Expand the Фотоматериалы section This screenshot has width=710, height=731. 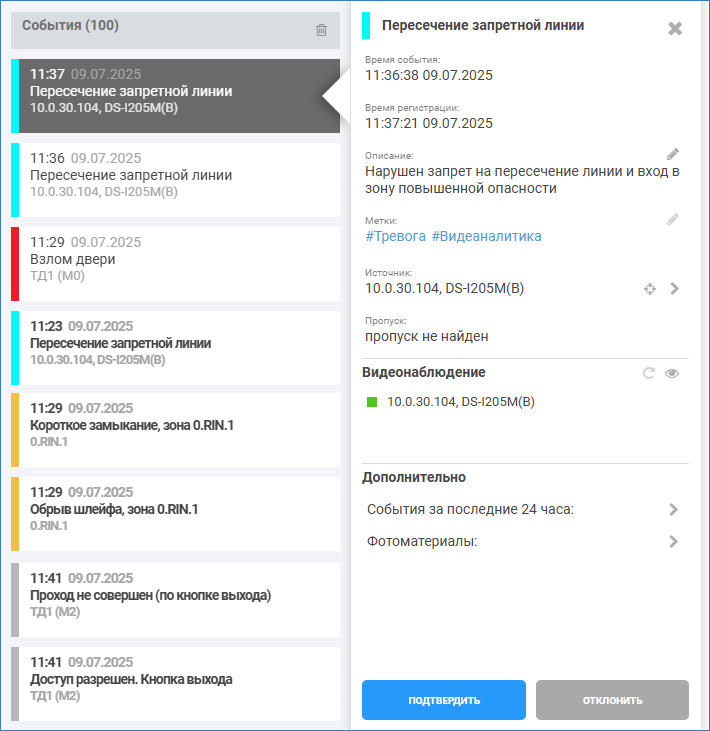pyautogui.click(x=522, y=541)
